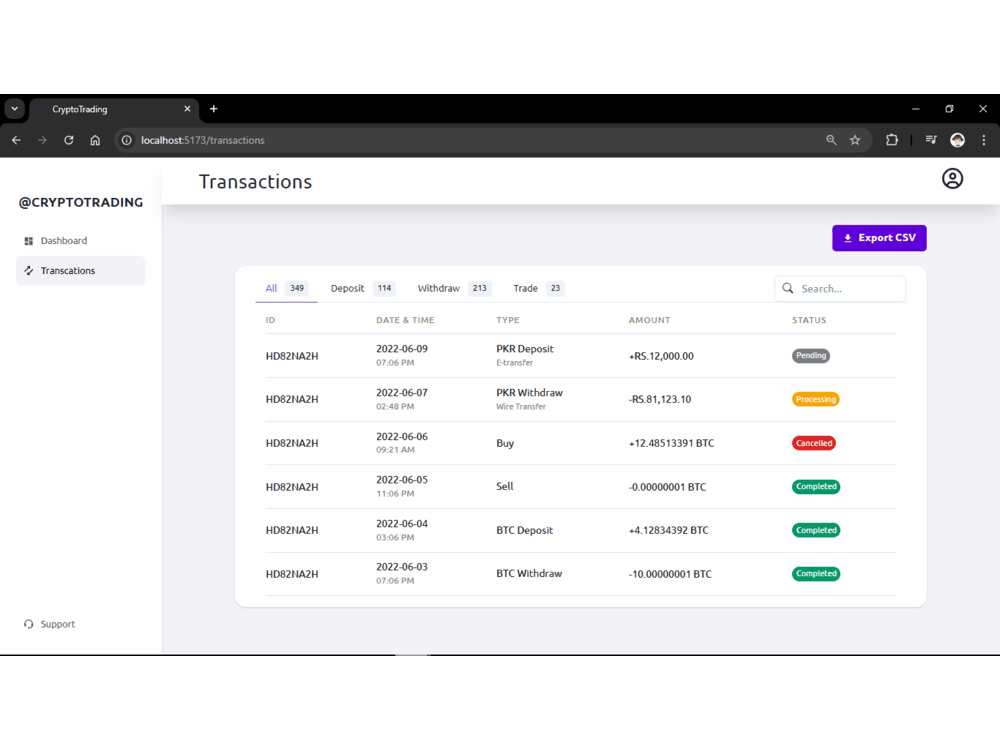
Task: Open Transcations from the sidebar
Action: click(x=80, y=270)
